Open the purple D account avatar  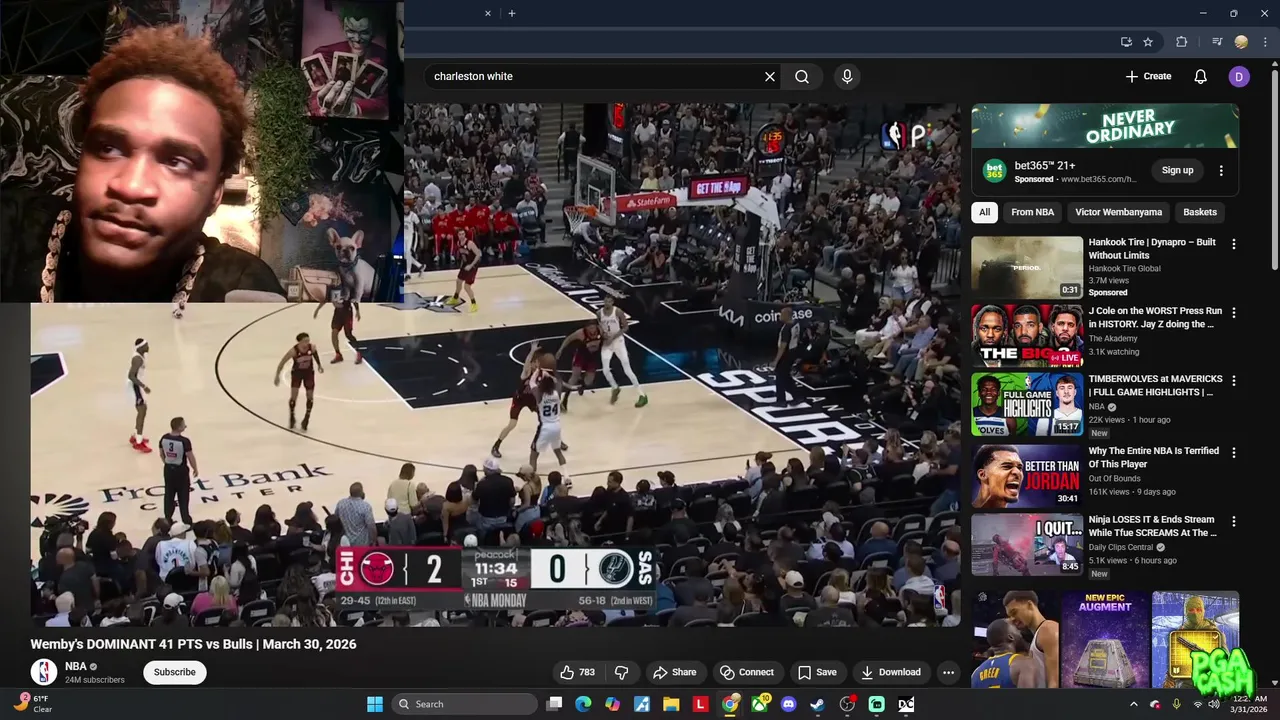tap(1239, 76)
